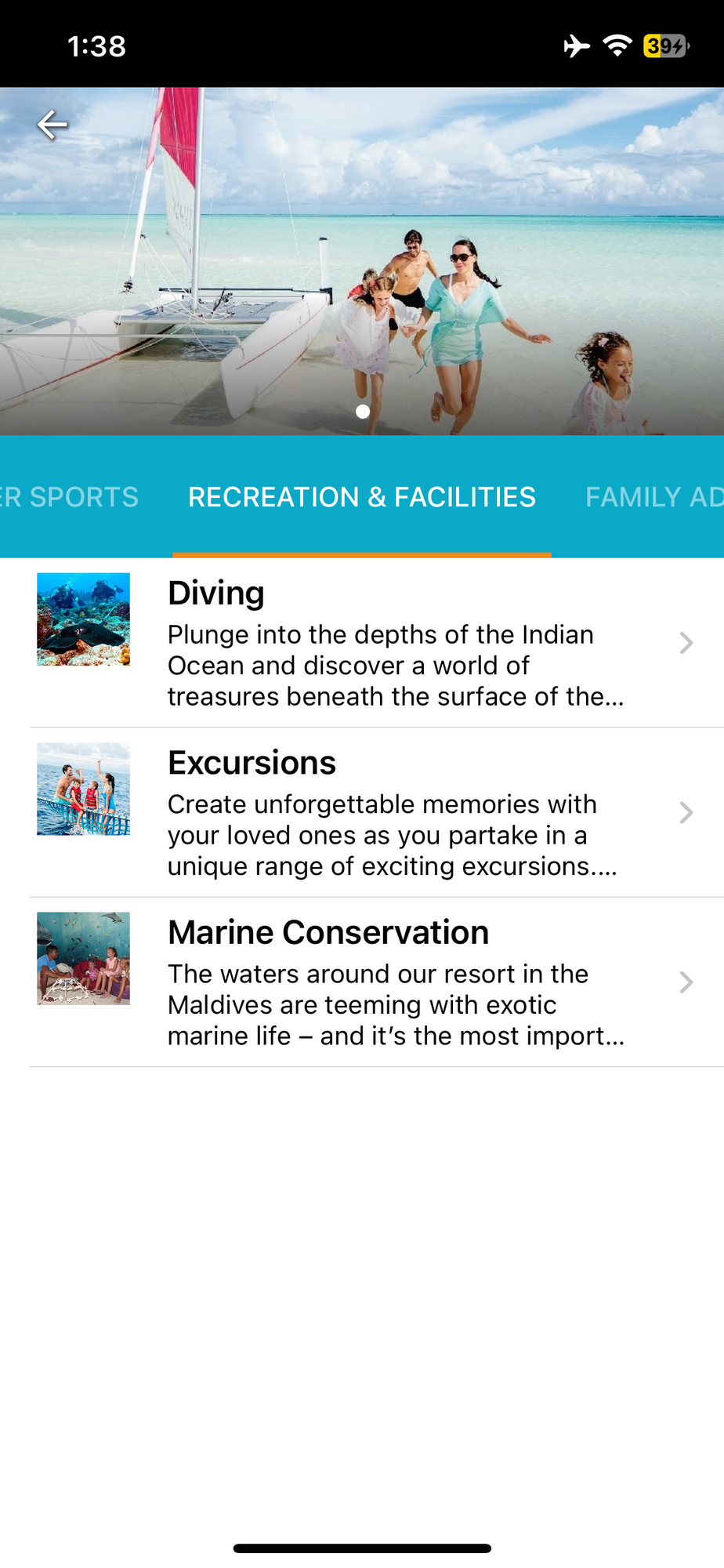Switch to the Recreation & Facilities tab

[x=362, y=497]
